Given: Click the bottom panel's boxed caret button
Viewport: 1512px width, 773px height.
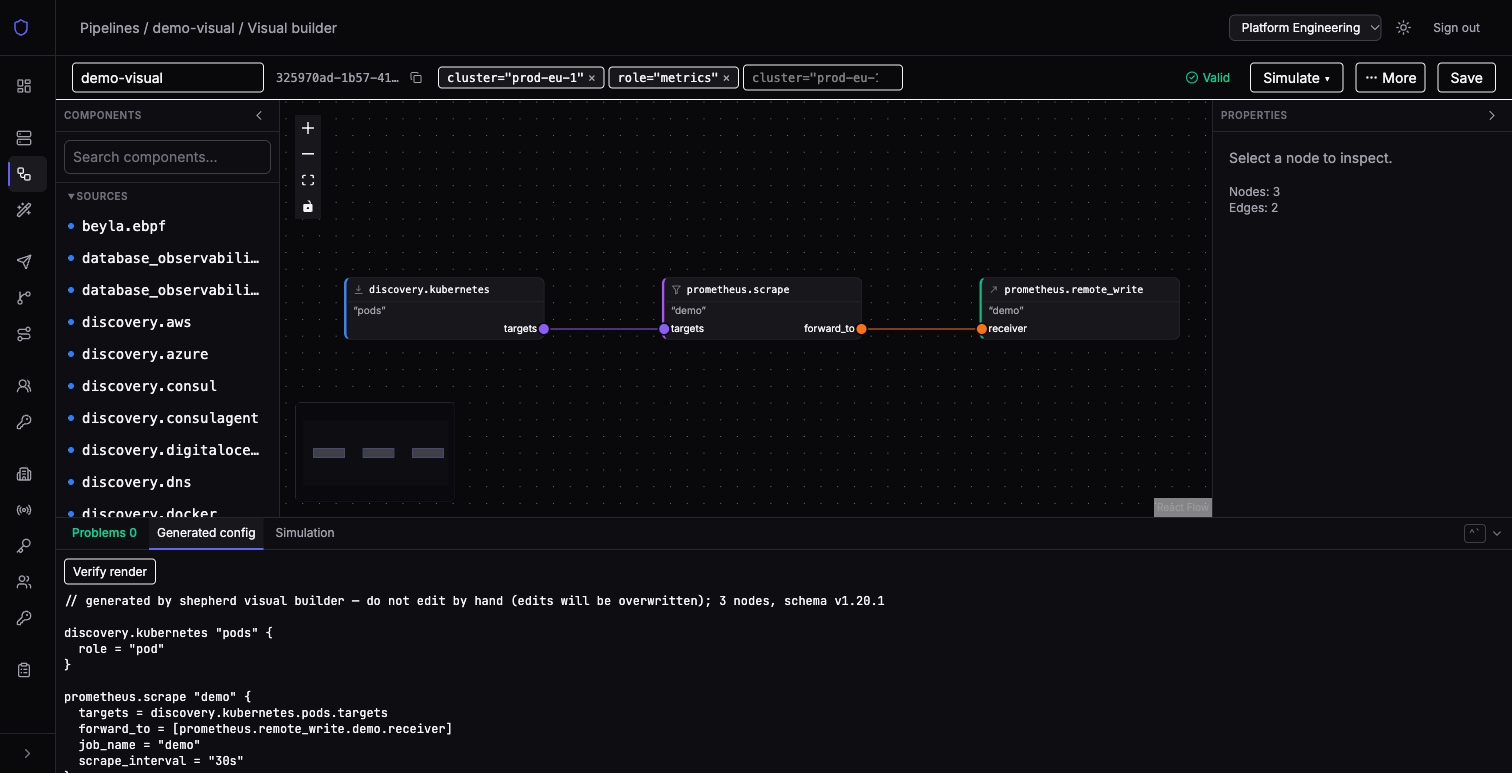Looking at the screenshot, I should point(1474,534).
